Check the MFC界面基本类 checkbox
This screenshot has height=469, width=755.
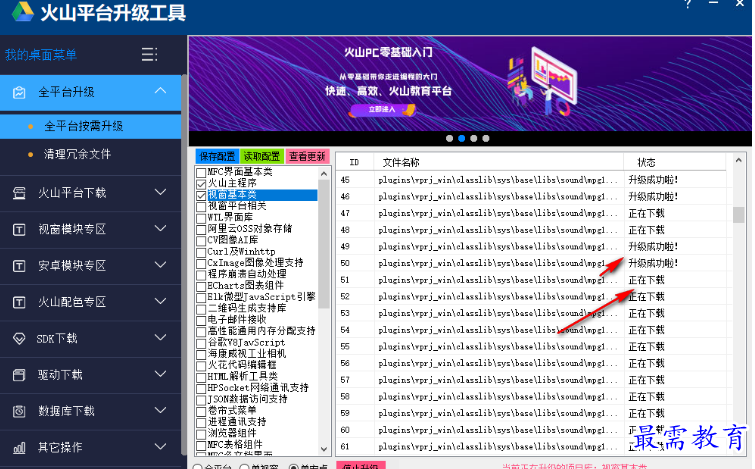coord(201,172)
